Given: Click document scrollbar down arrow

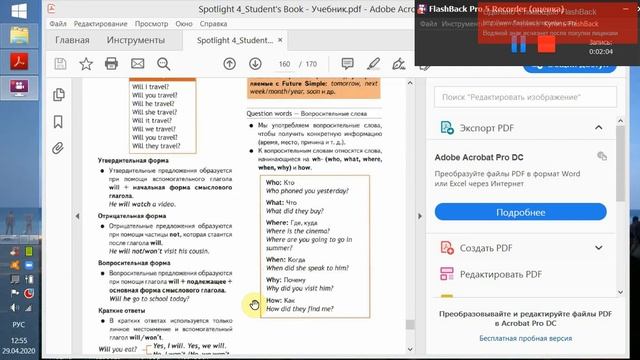Looking at the screenshot, I should point(410,349).
